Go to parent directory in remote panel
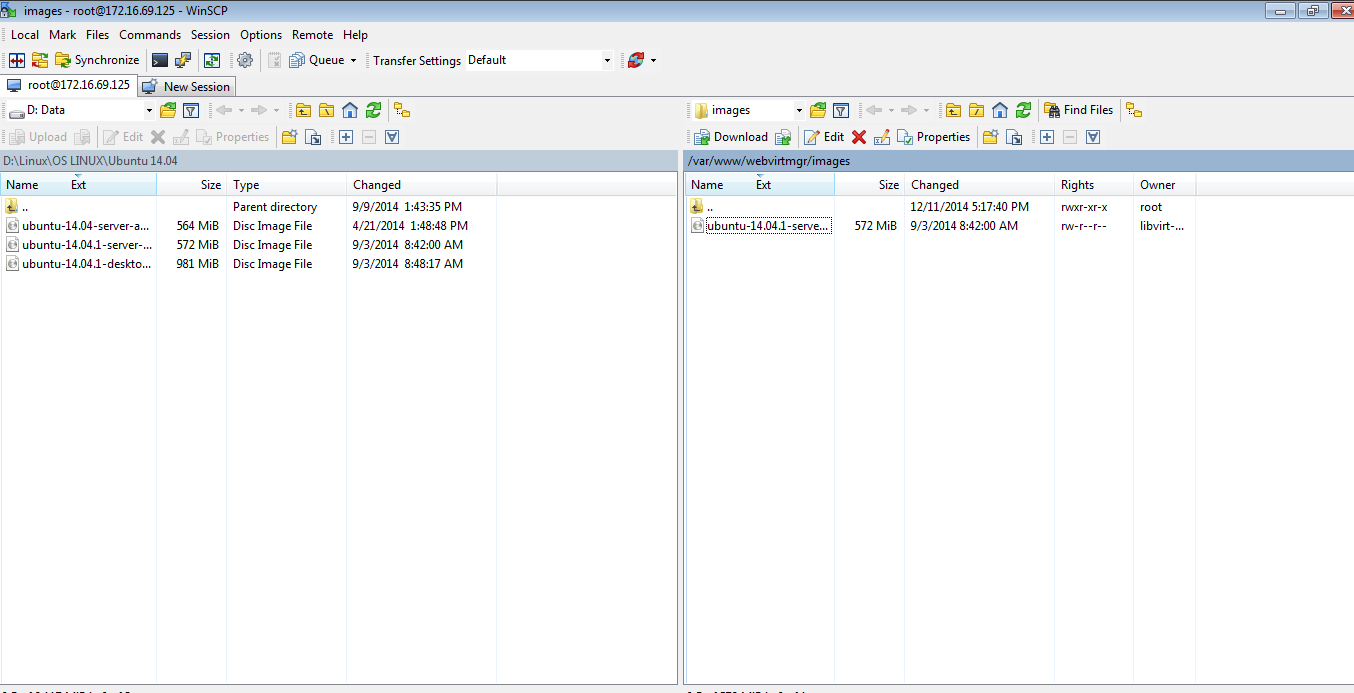1354x693 pixels. click(x=953, y=110)
